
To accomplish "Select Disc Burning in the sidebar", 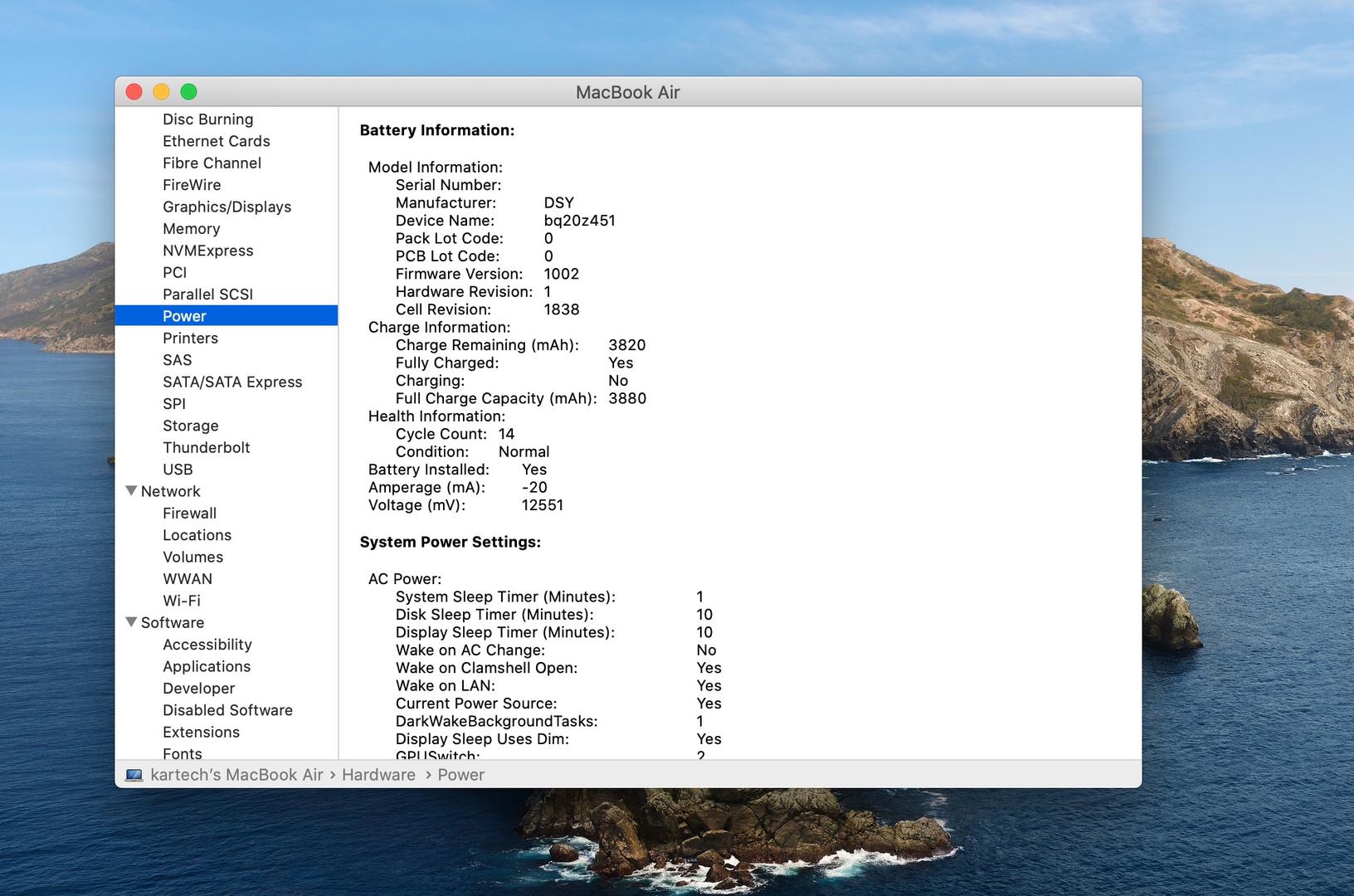I will coord(207,119).
